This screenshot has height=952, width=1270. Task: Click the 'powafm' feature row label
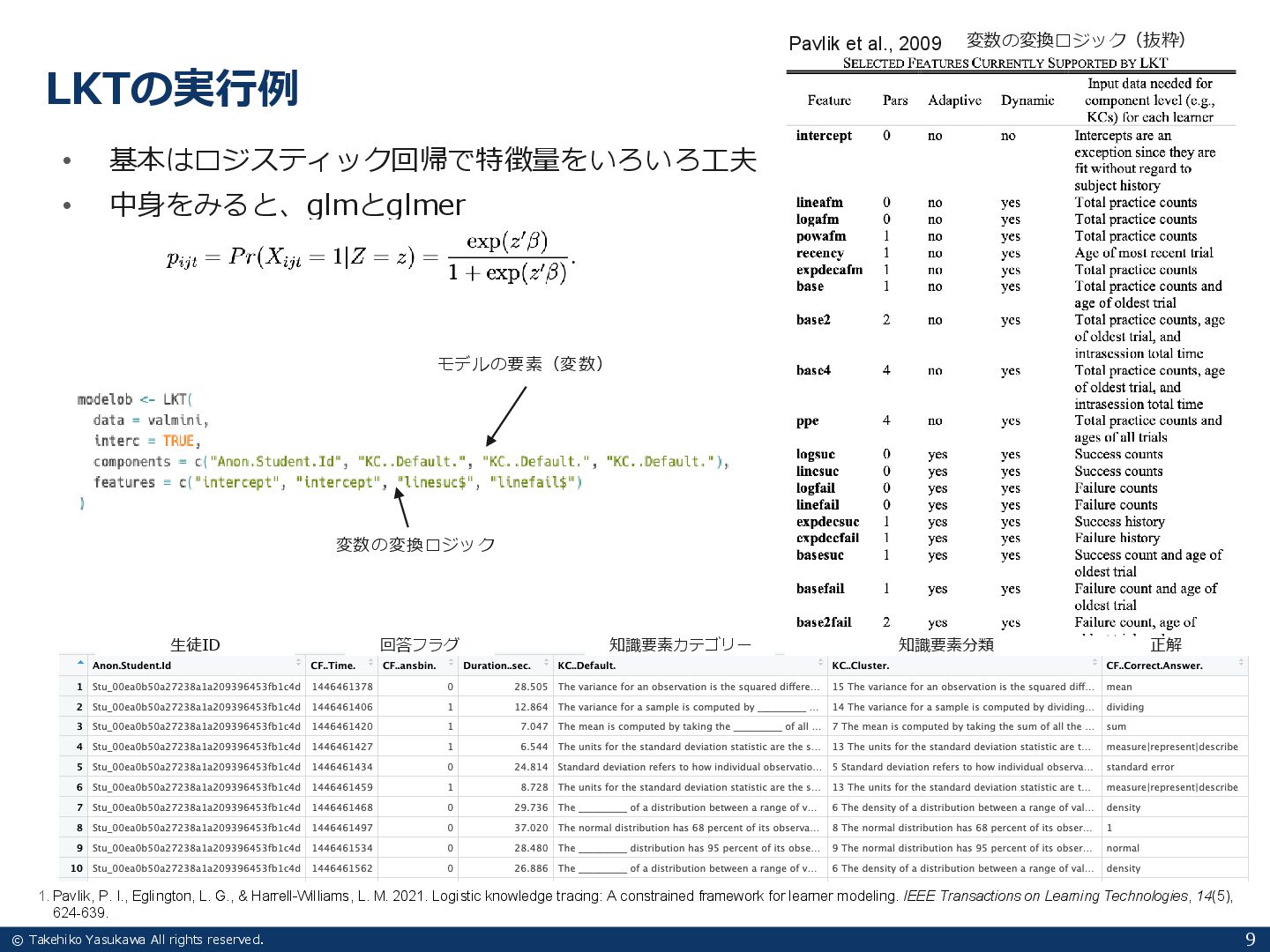(820, 236)
